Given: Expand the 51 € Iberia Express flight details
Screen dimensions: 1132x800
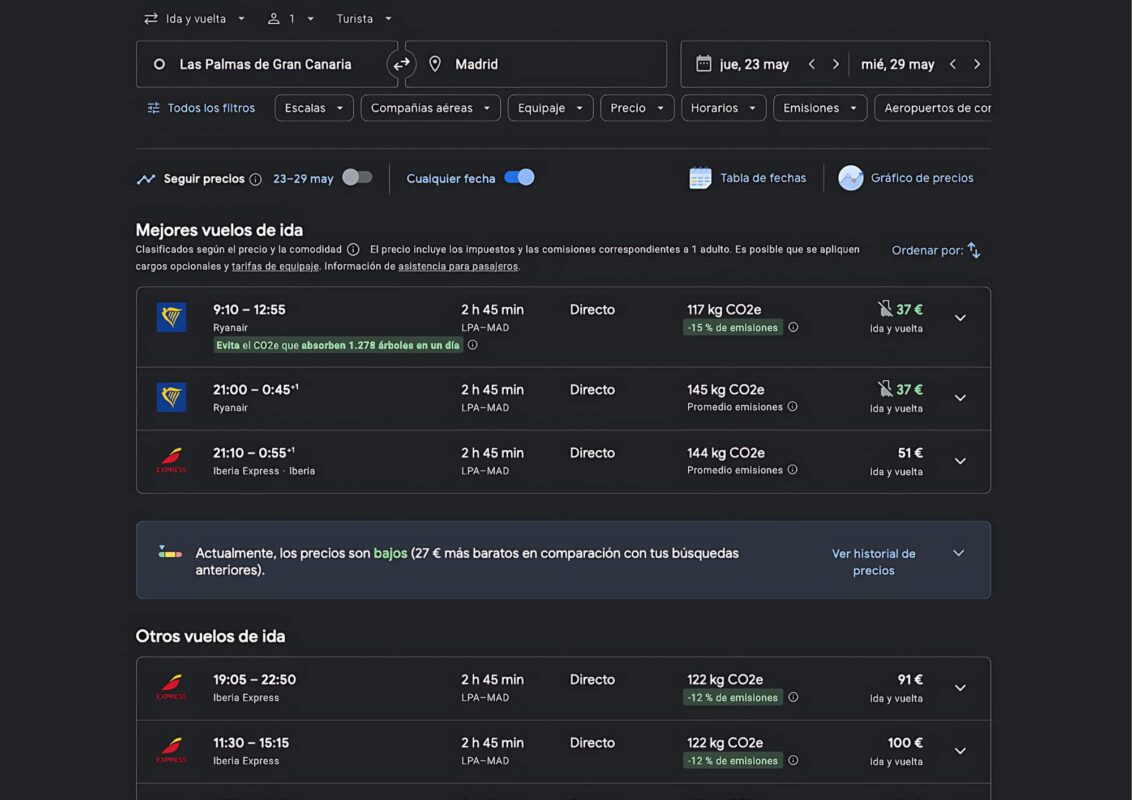Looking at the screenshot, I should (x=960, y=461).
